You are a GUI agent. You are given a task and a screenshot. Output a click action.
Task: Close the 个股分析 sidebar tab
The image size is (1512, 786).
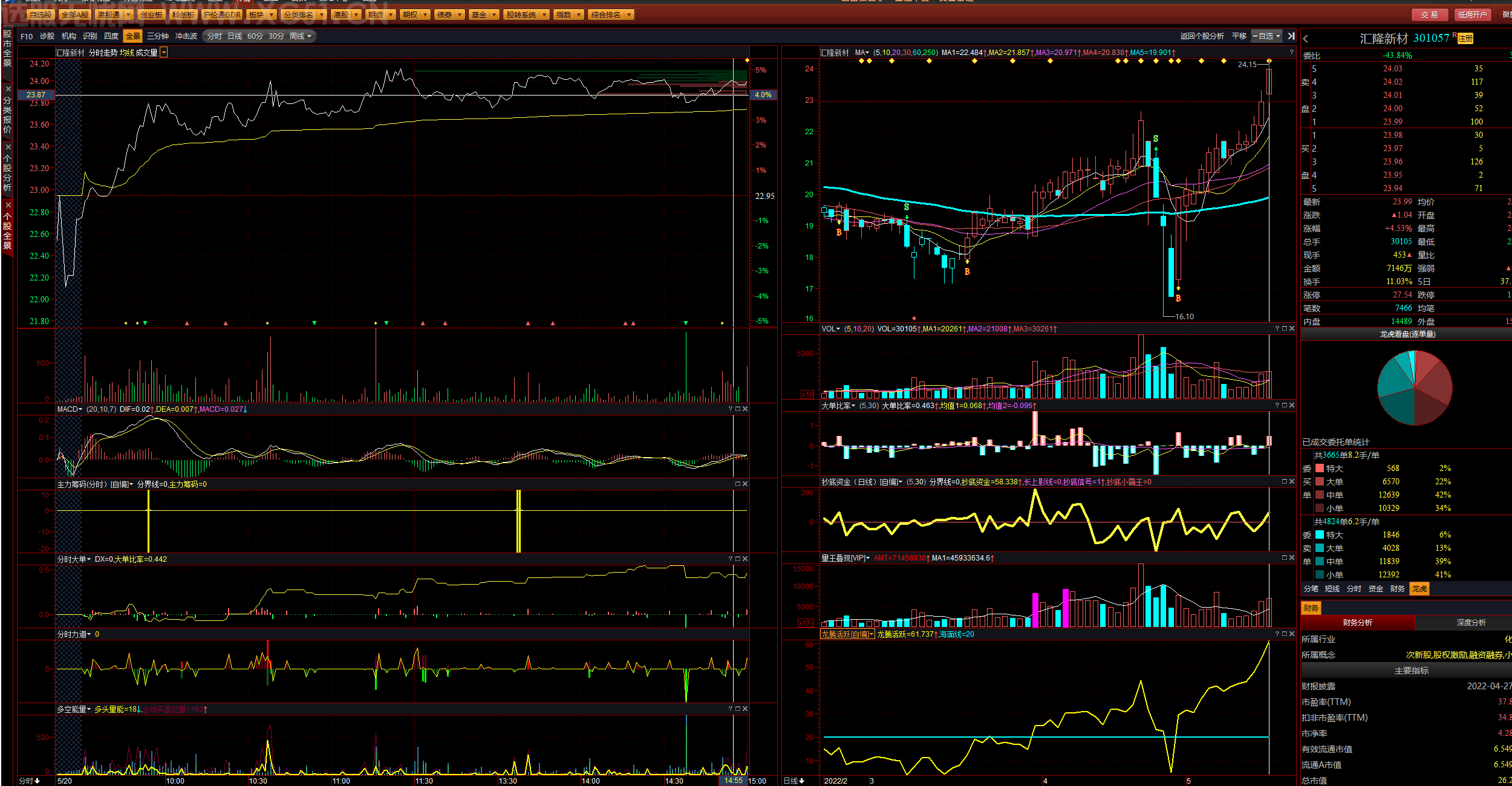[8, 147]
